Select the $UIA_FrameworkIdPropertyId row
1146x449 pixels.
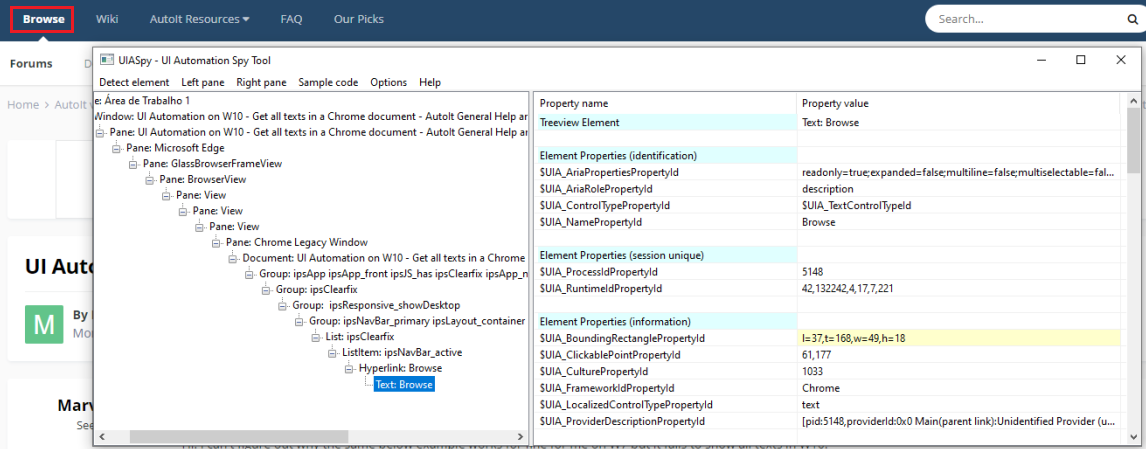827,388
